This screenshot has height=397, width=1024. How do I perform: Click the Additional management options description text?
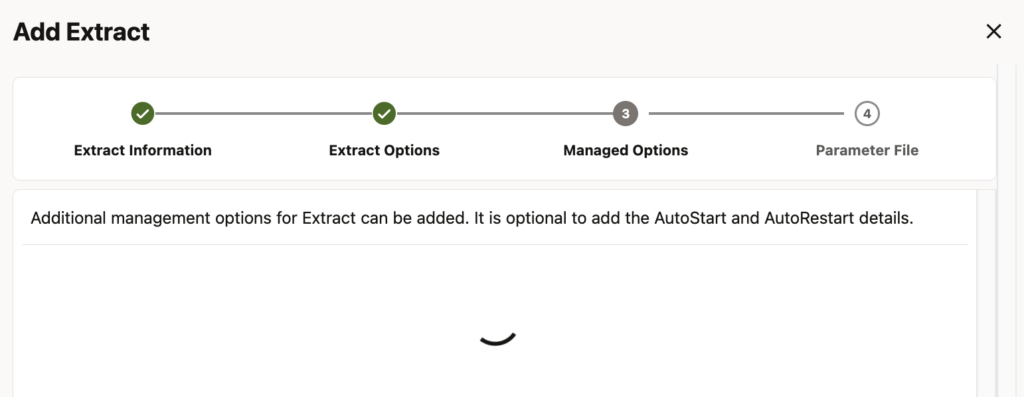point(472,218)
